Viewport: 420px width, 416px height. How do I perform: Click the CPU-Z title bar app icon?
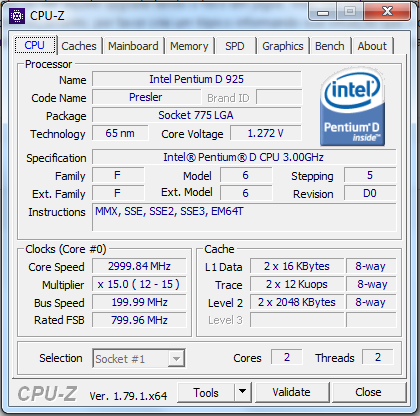pyautogui.click(x=17, y=15)
